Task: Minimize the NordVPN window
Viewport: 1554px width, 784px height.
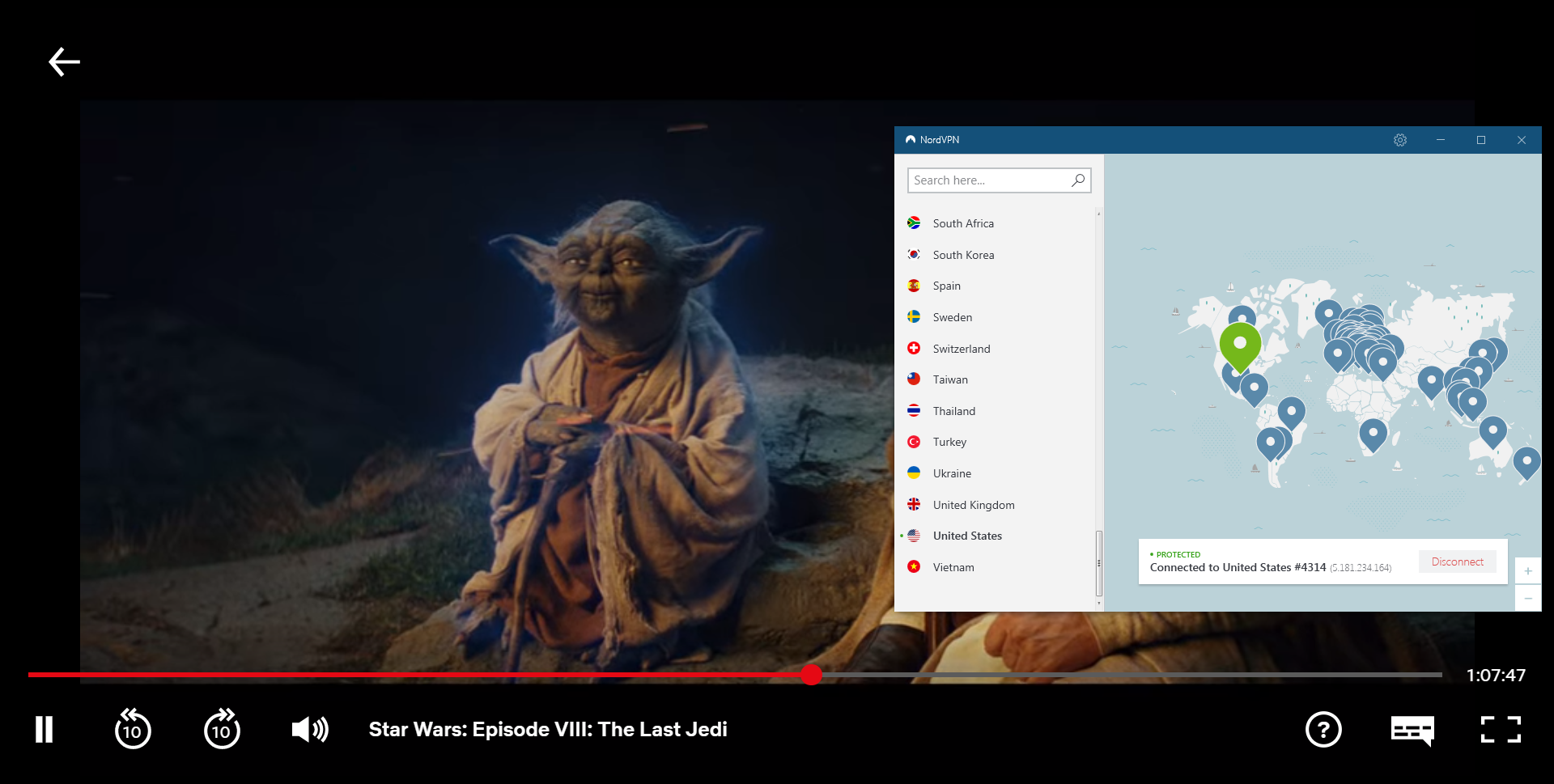Action: (x=1441, y=140)
